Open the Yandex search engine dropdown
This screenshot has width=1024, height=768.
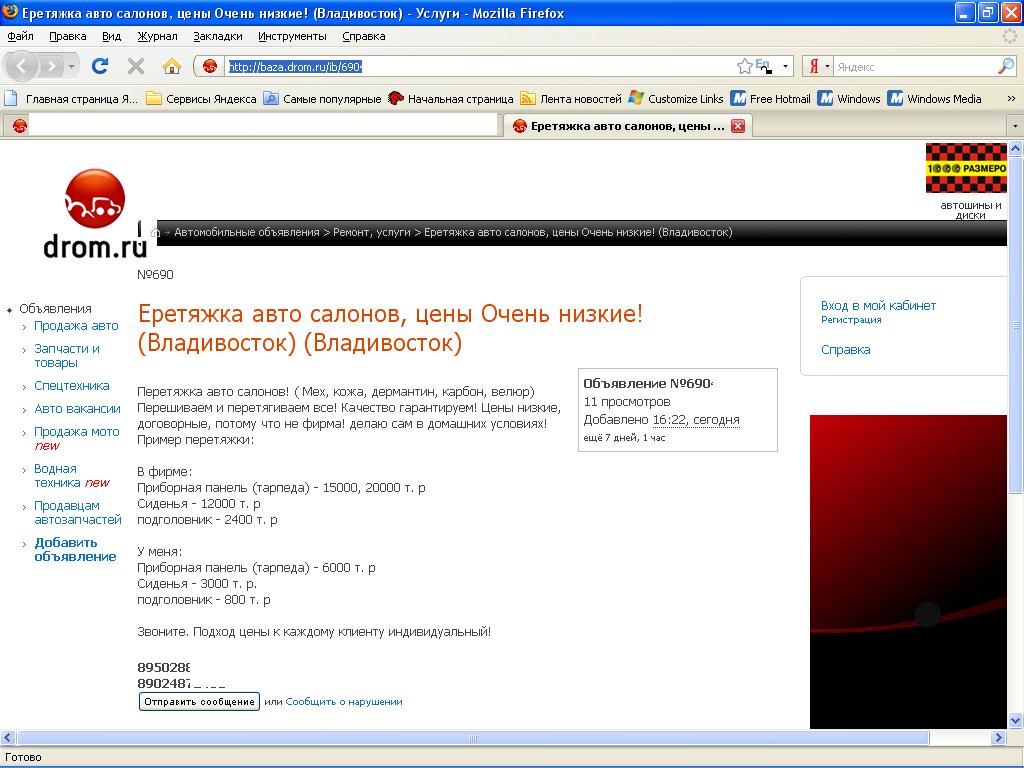pos(819,66)
